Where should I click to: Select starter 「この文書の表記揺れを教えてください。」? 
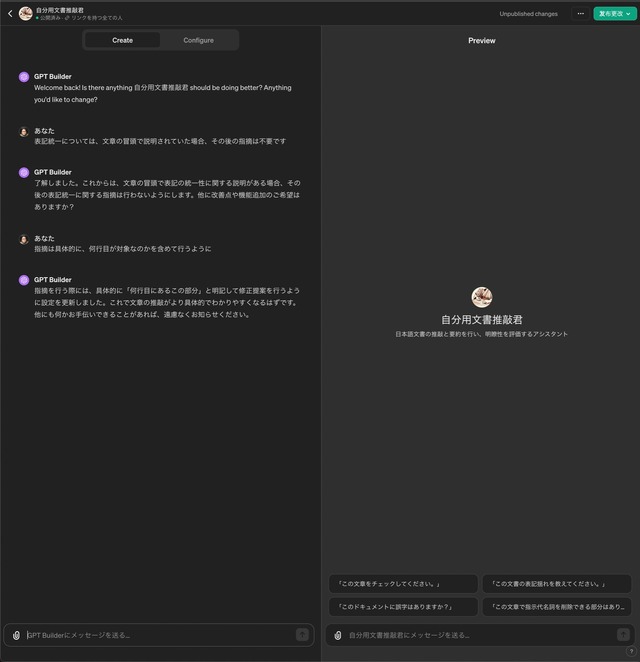[557, 584]
